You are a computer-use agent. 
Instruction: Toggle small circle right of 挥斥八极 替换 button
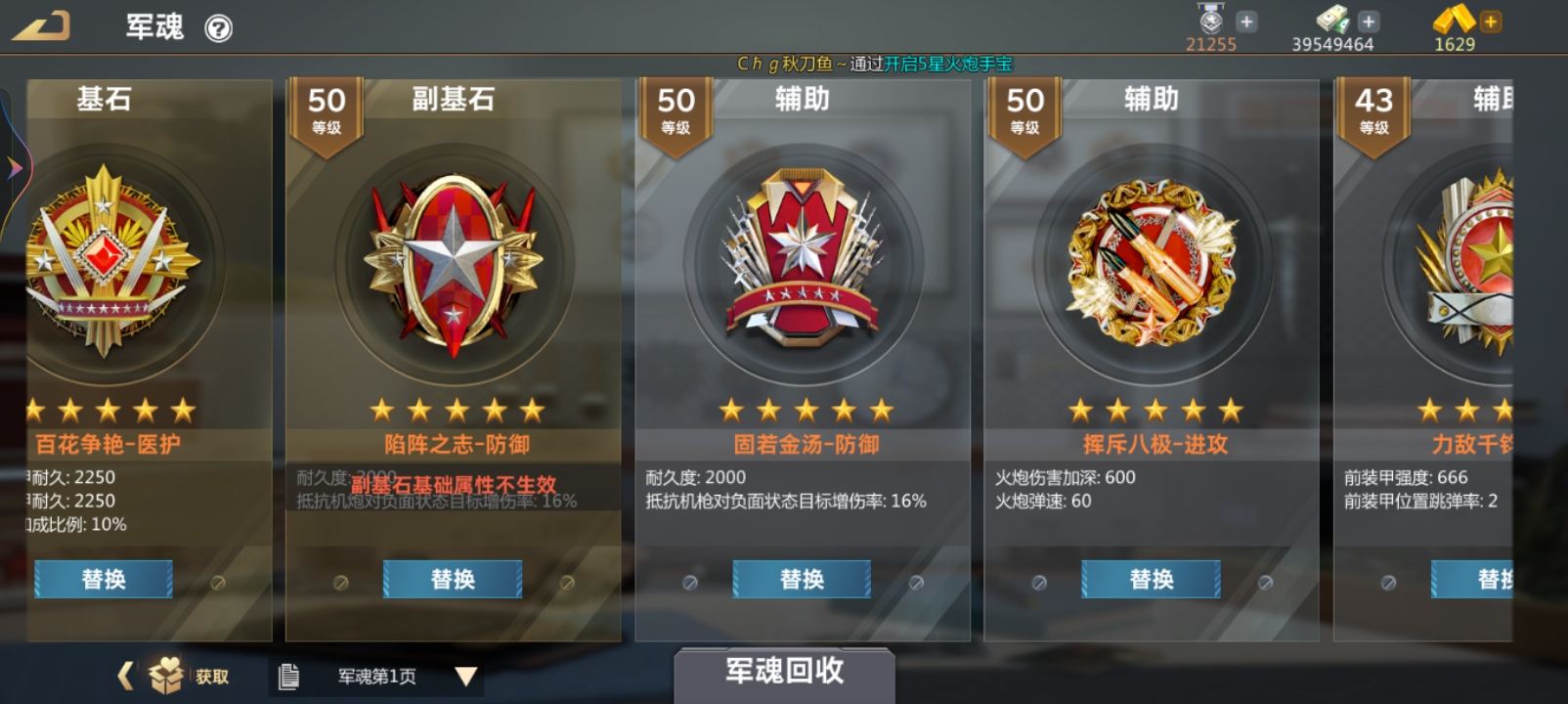(1265, 583)
